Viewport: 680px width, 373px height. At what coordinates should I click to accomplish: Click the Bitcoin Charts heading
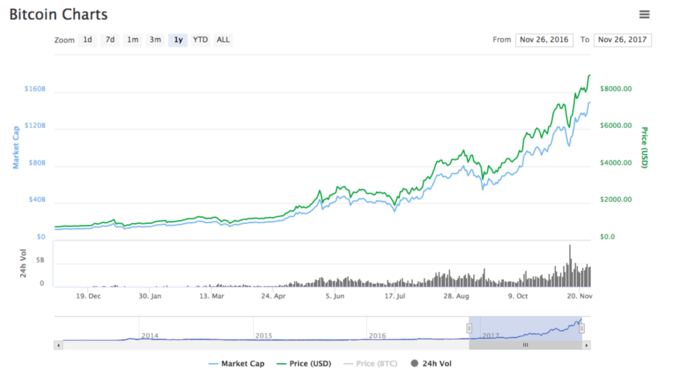coord(59,14)
